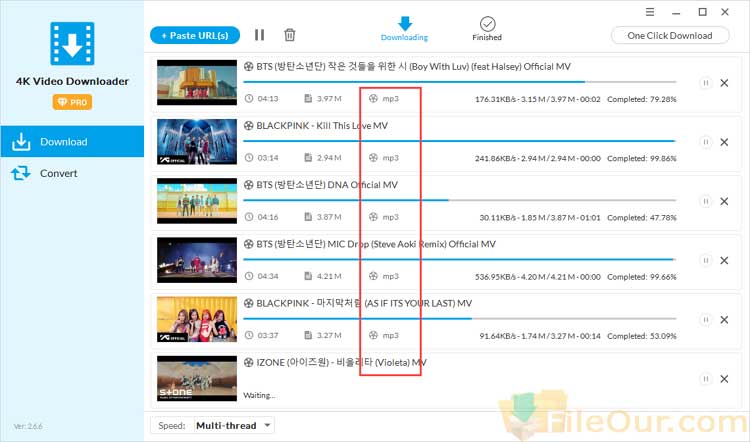This screenshot has width=750, height=442.
Task: Open the BTS DNA video thumbnail
Action: pos(197,201)
